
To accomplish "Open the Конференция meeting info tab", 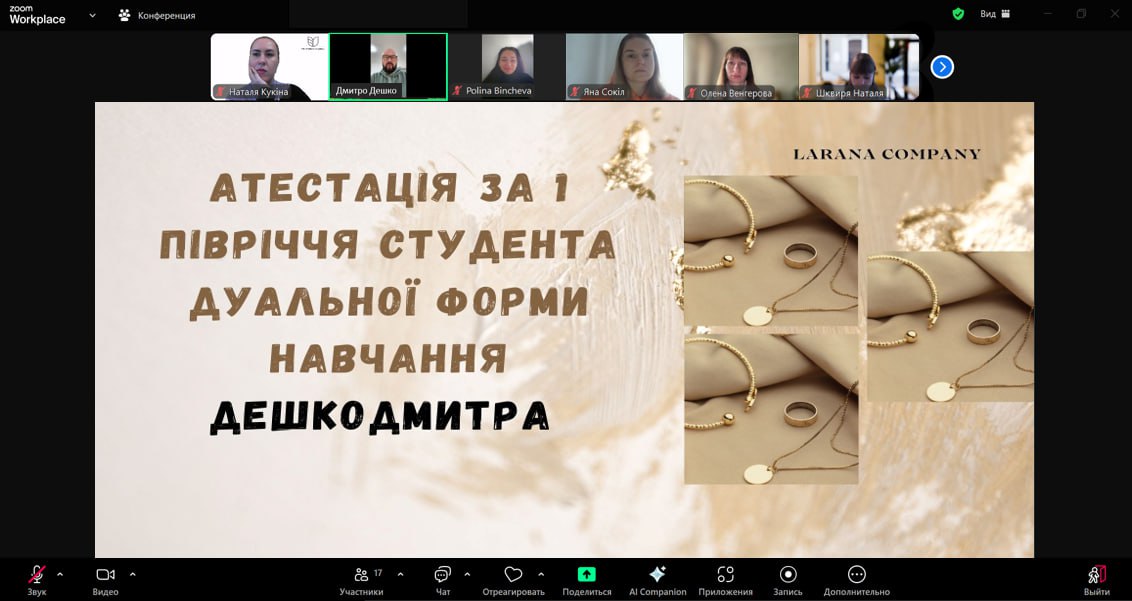I will (x=157, y=15).
